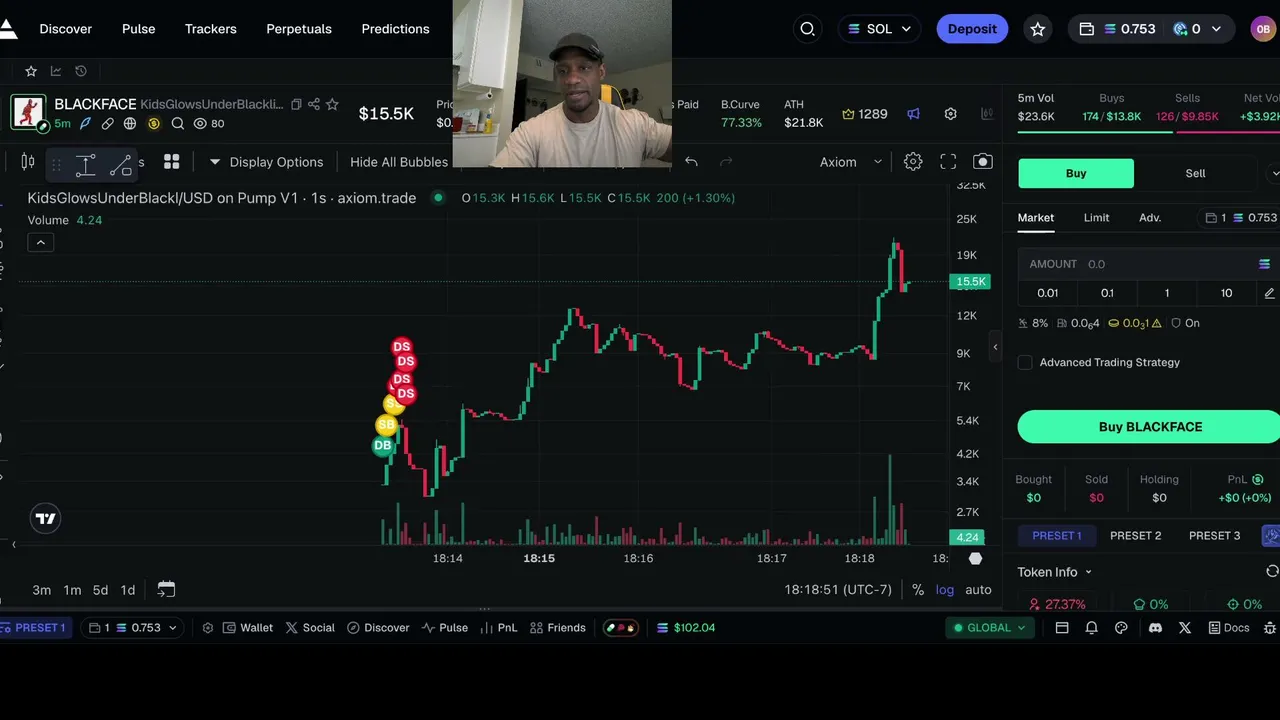Click the OB account avatar
This screenshot has height=720, width=1280.
[x=1263, y=29]
